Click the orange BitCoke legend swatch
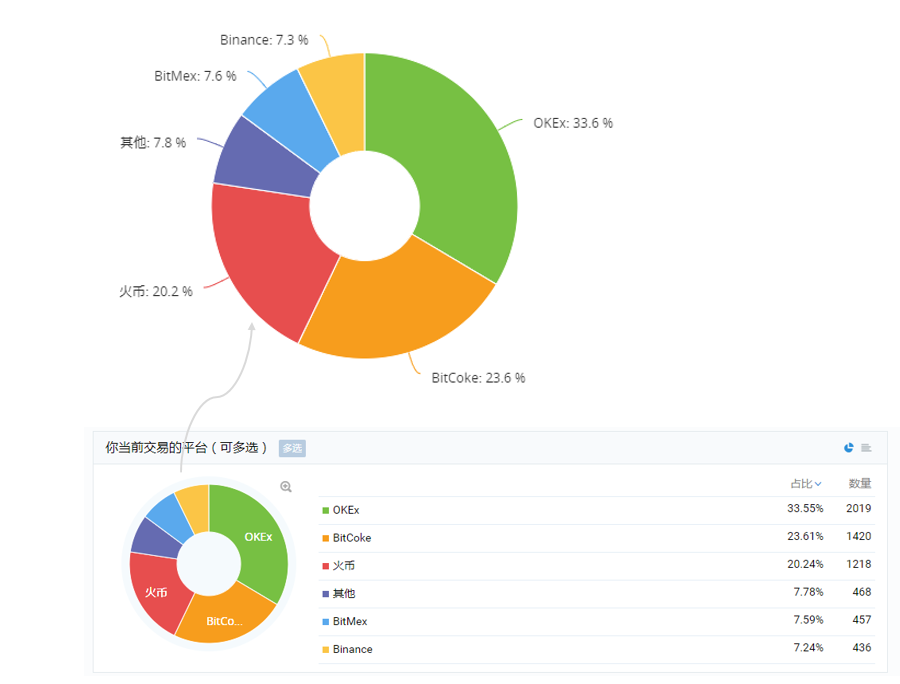Viewport: 900px width, 684px height. pyautogui.click(x=325, y=538)
